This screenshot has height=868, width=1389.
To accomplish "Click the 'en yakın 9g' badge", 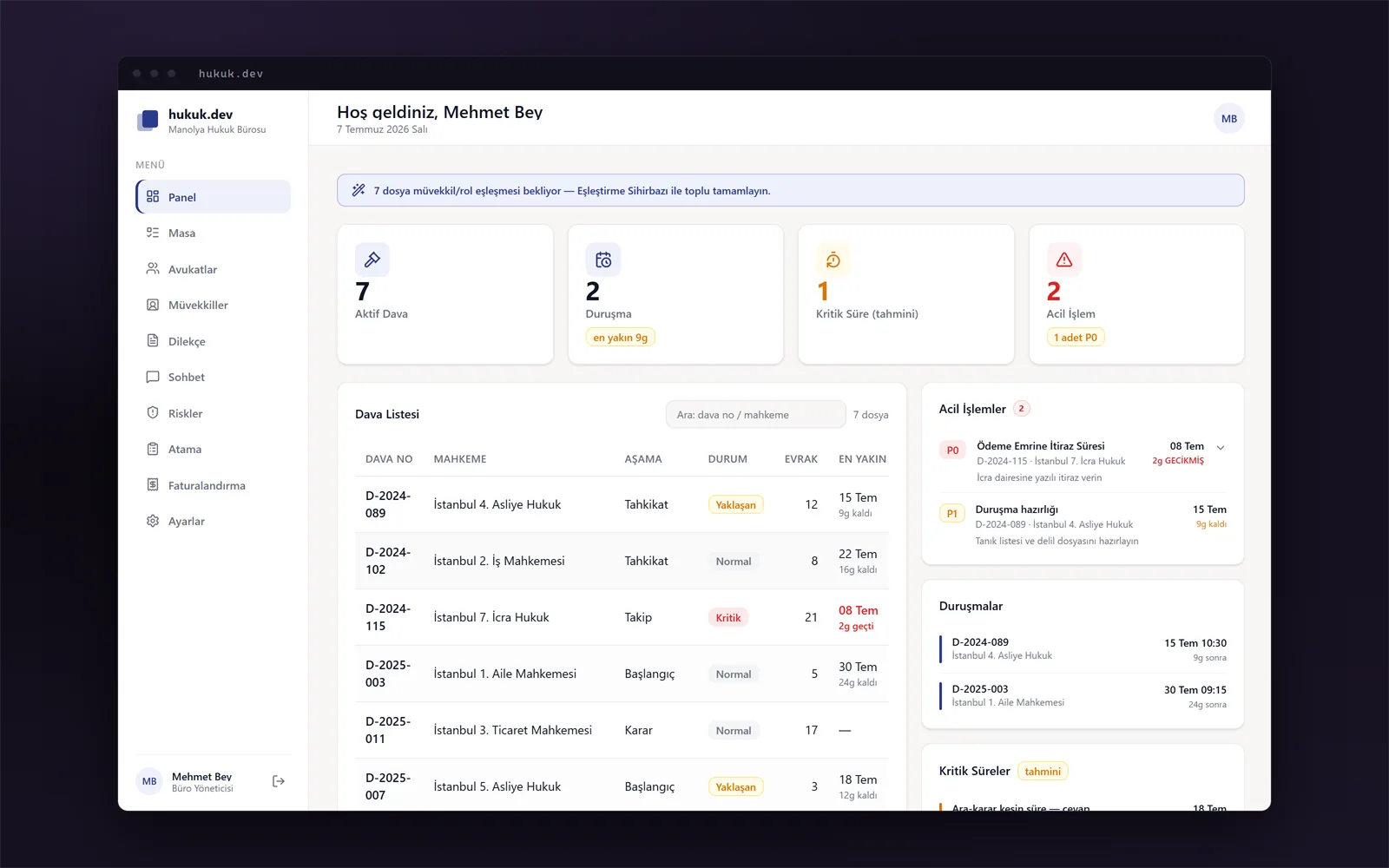I will click(x=621, y=338).
